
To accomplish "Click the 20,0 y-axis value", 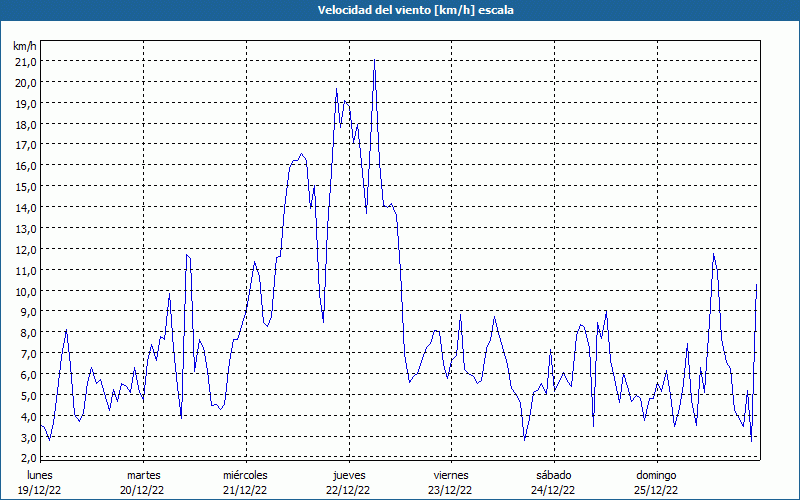I will click(x=26, y=83).
